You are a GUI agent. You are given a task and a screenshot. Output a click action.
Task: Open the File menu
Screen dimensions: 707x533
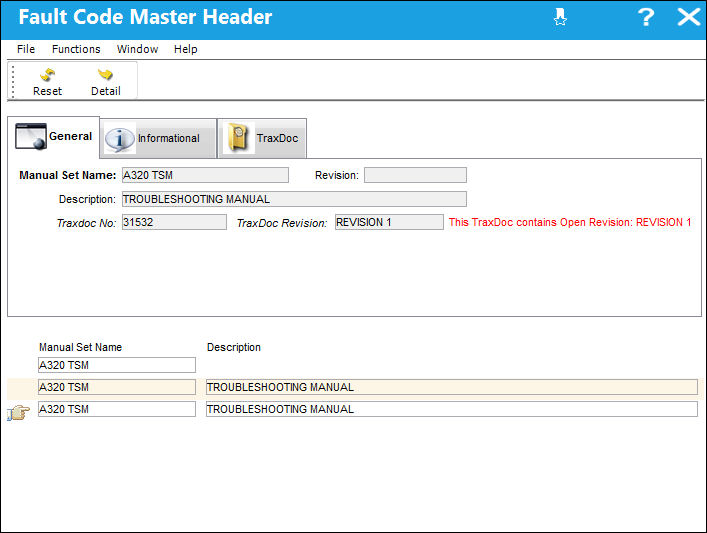coord(26,49)
